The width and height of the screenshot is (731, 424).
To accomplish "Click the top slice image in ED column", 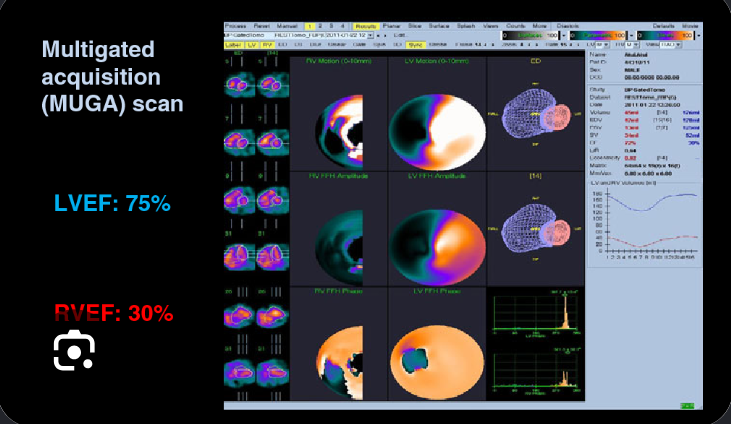I will pos(240,85).
